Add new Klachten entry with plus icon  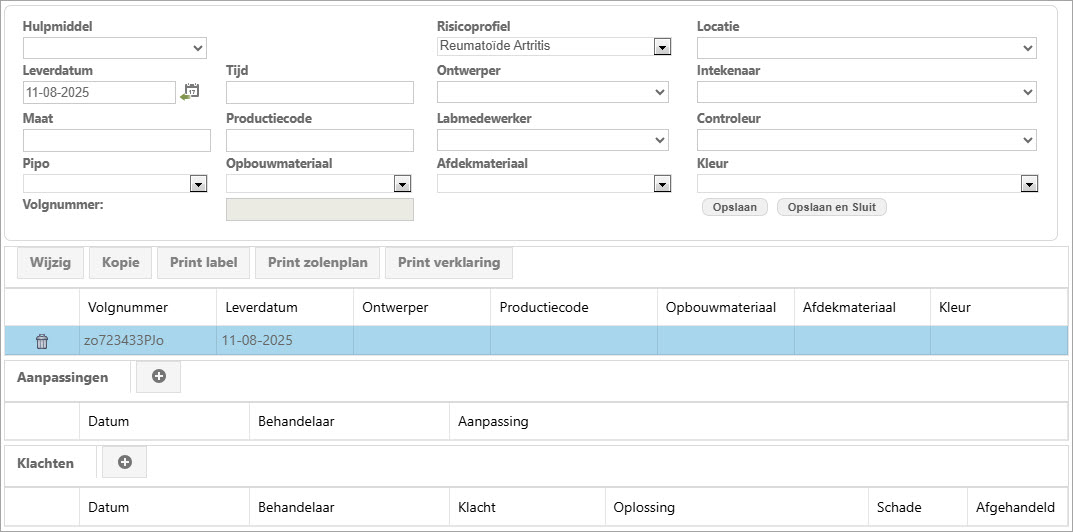[x=124, y=462]
